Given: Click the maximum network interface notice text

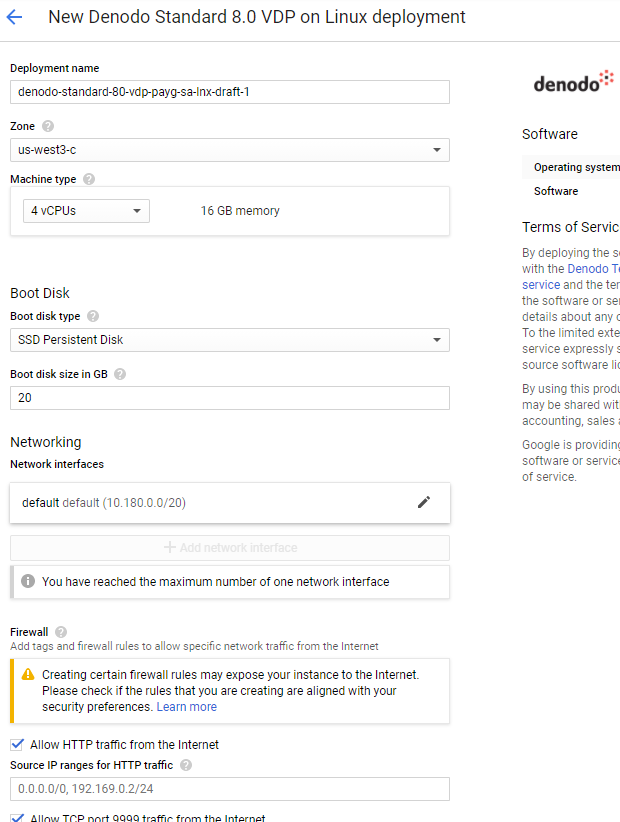Looking at the screenshot, I should coord(215,582).
